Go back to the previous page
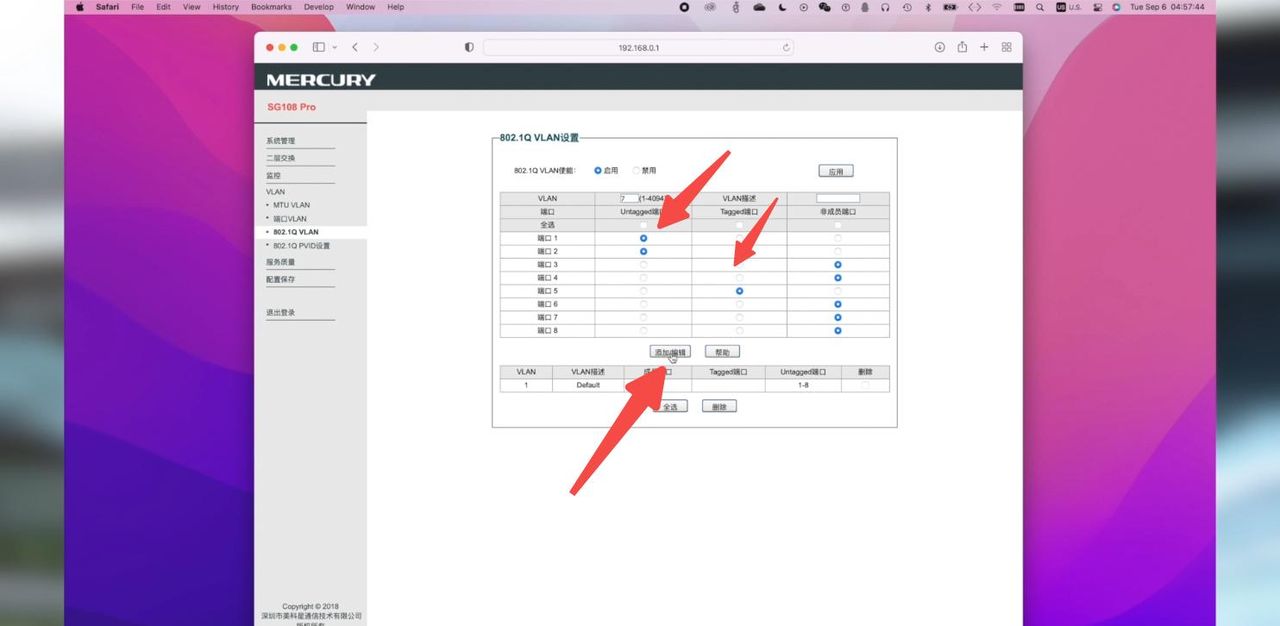 tap(355, 47)
